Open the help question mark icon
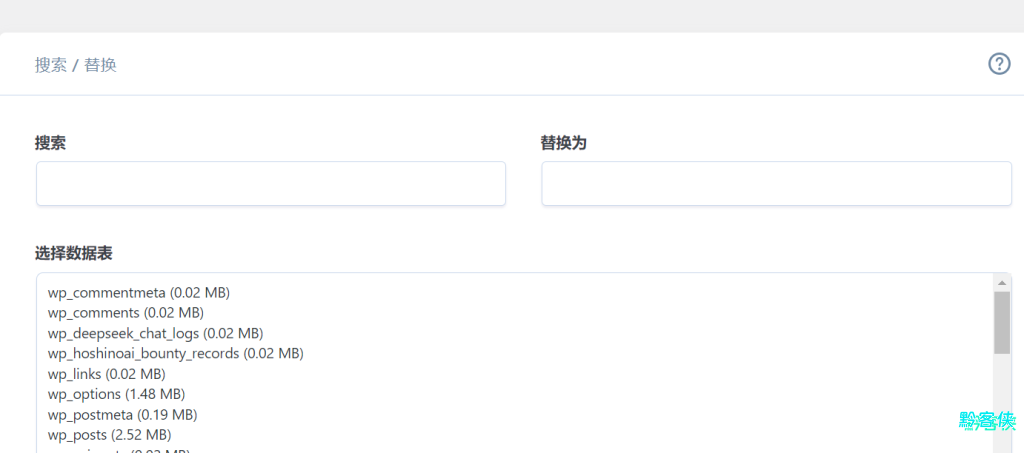This screenshot has height=453, width=1024. 999,64
